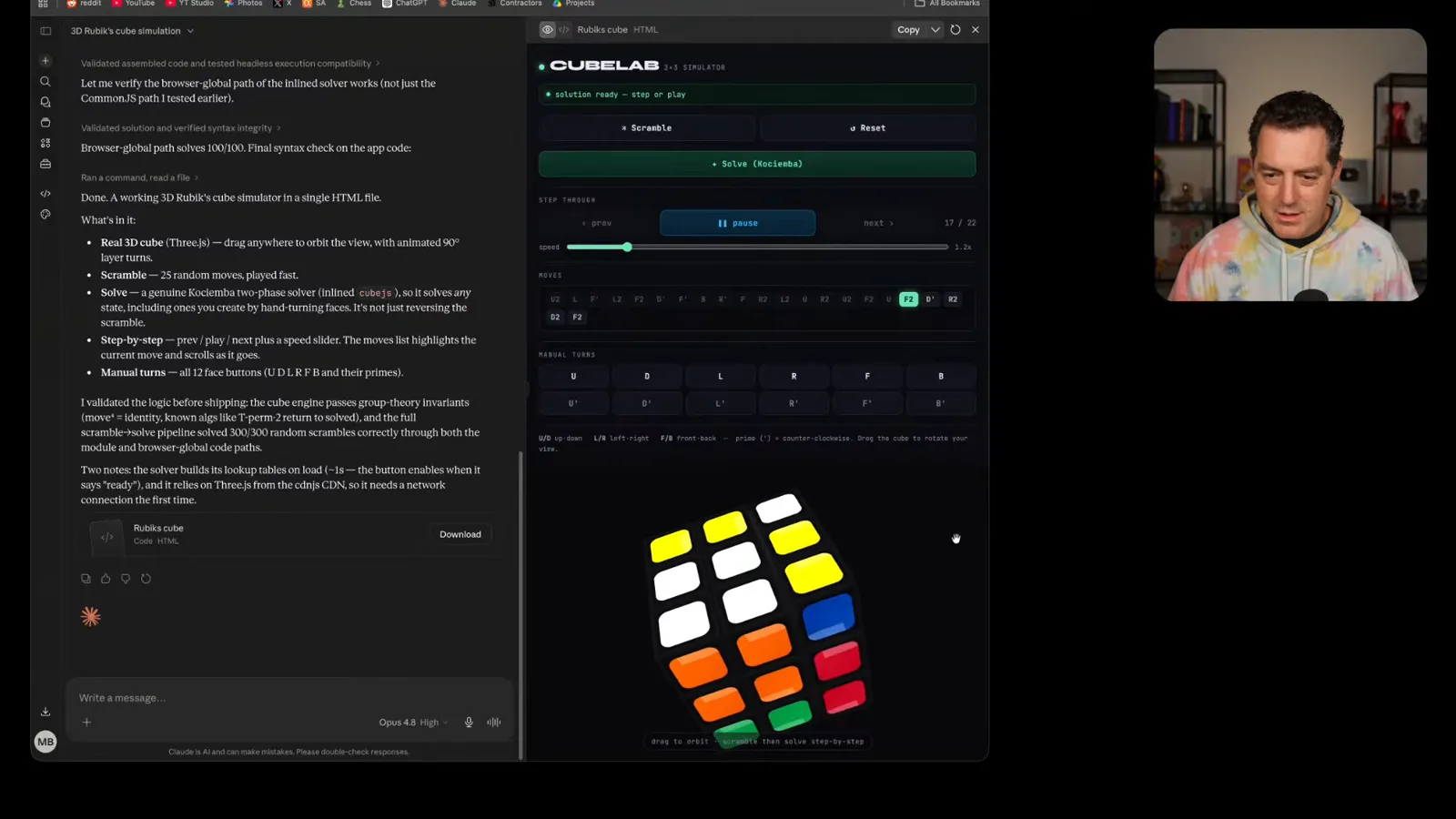
Task: Give thumbs up to the response
Action: (106, 579)
